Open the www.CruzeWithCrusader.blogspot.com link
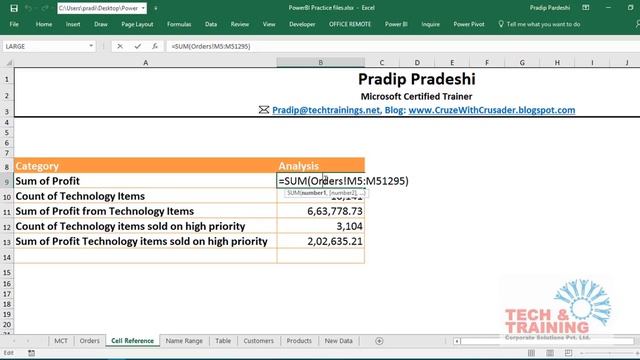The image size is (640, 360). pyautogui.click(x=492, y=110)
